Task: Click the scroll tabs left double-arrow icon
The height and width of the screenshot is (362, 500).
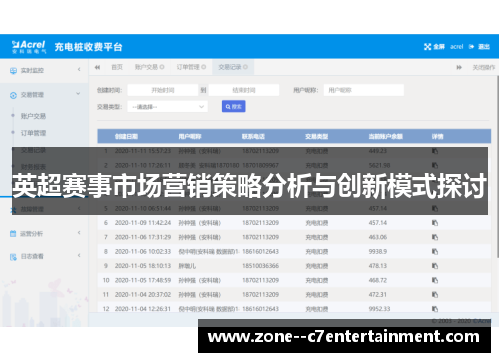Action: click(x=97, y=67)
